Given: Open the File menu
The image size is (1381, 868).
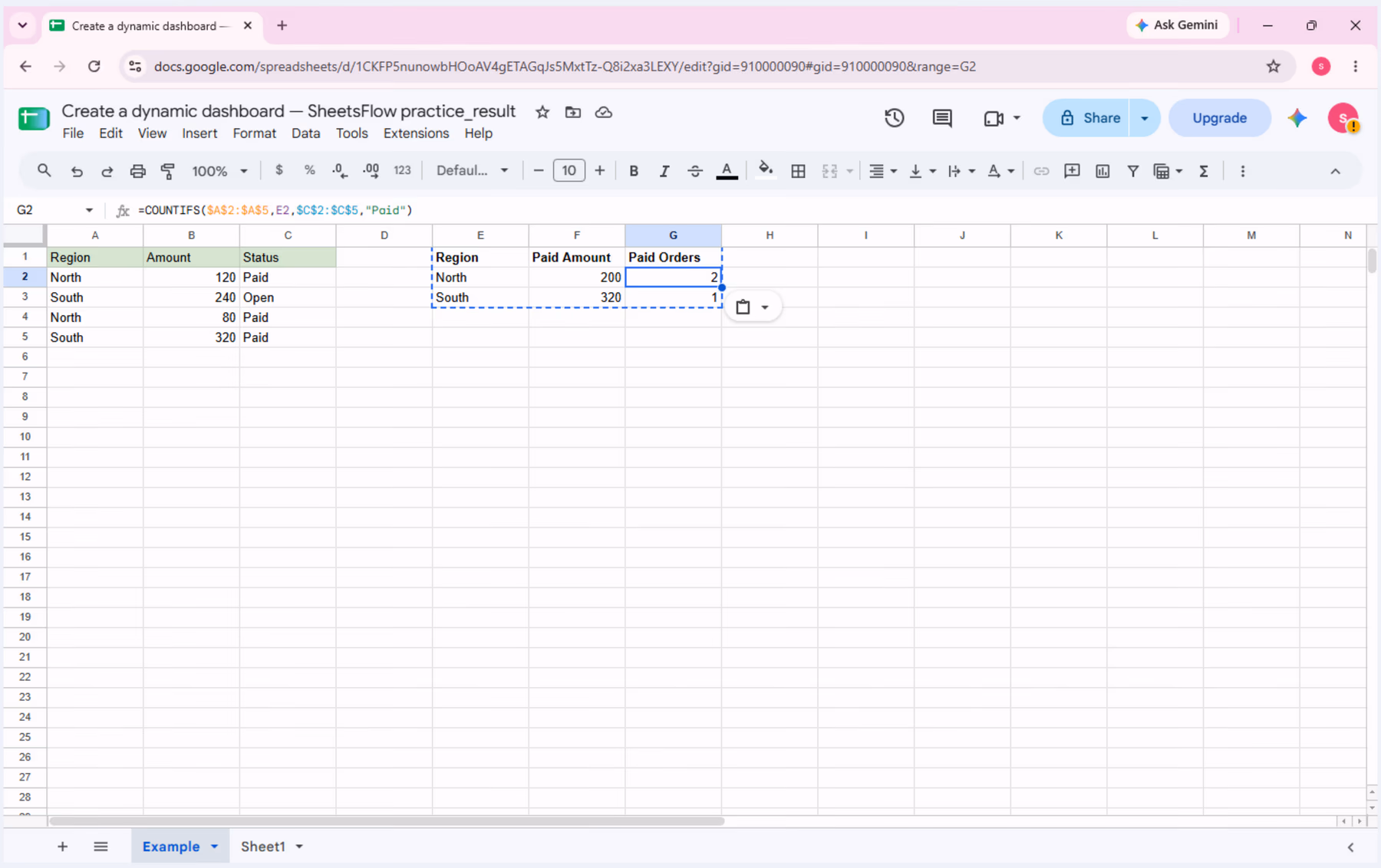Looking at the screenshot, I should (x=73, y=133).
